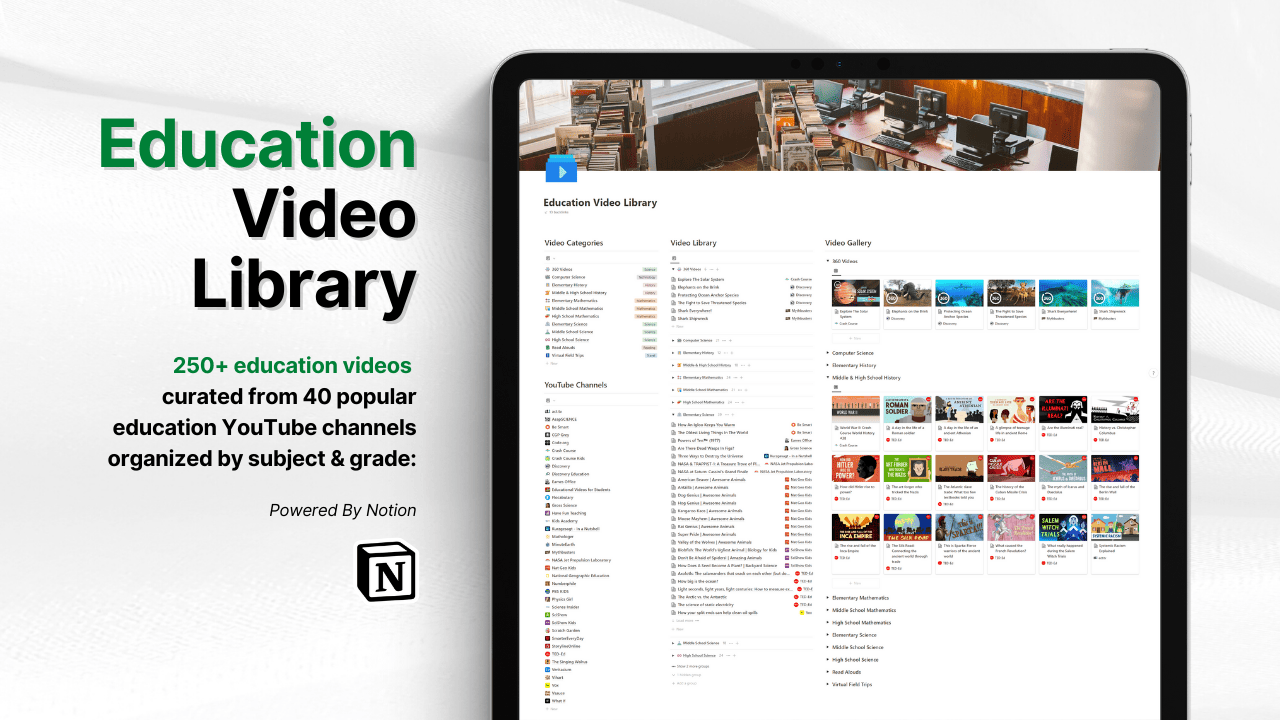Image resolution: width=1280 pixels, height=720 pixels.
Task: Click the TED-Ed channel icon
Action: click(546, 655)
